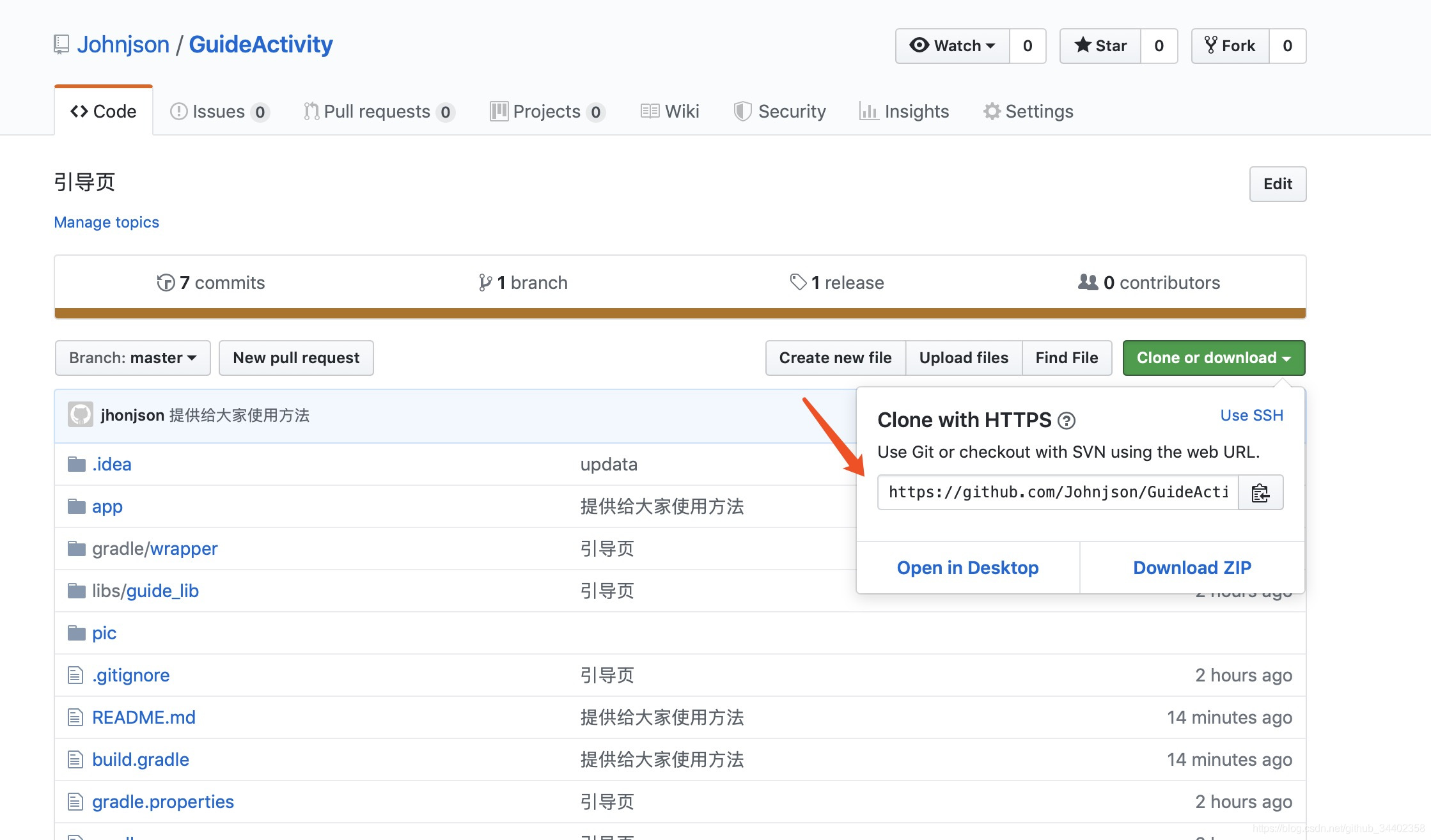Expand the Branch: master selector
The image size is (1431, 840).
(132, 358)
